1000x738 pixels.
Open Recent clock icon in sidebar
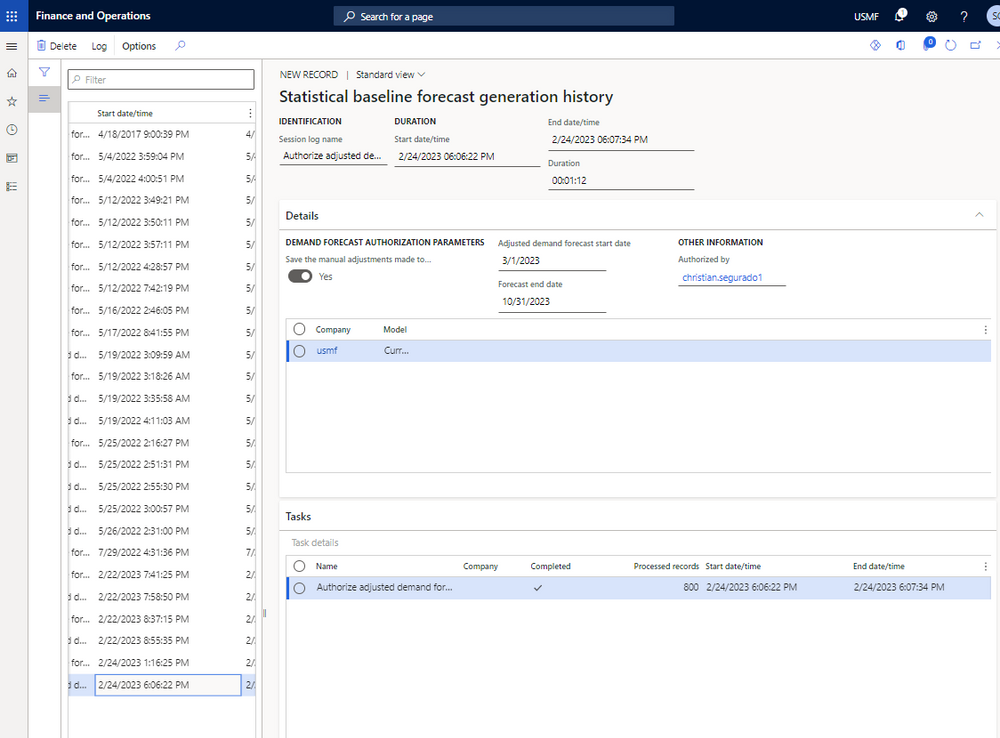[12, 130]
